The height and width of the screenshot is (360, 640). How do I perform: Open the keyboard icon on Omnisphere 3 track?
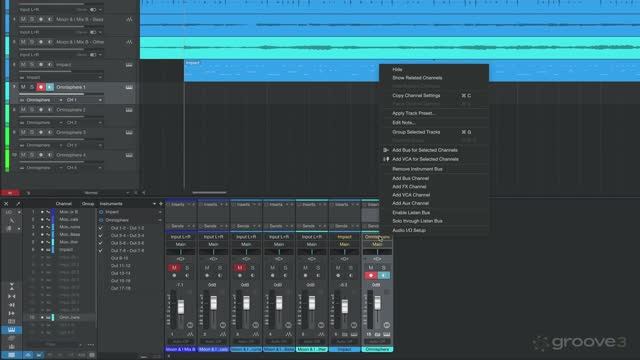[129, 132]
